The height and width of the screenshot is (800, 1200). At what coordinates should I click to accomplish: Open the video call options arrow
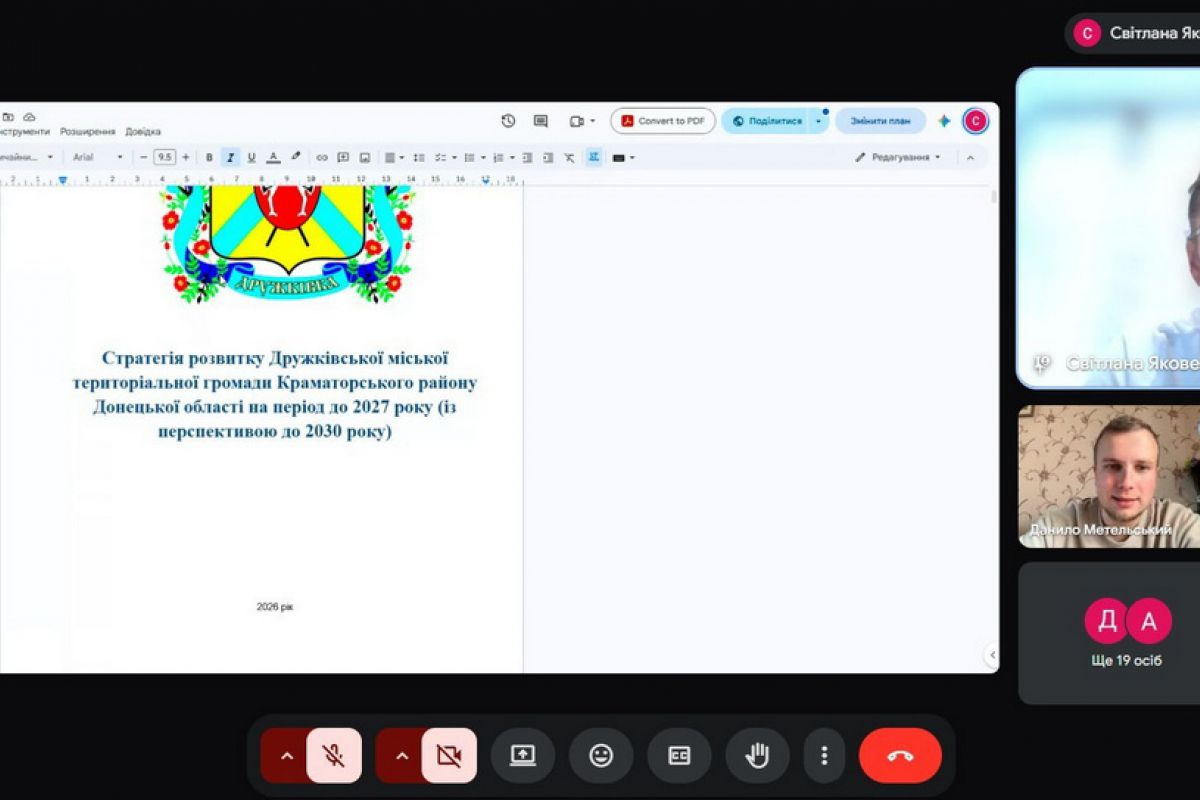(593, 121)
